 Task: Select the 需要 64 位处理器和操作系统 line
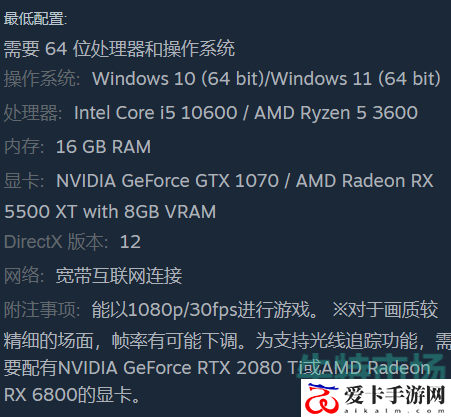tap(119, 49)
